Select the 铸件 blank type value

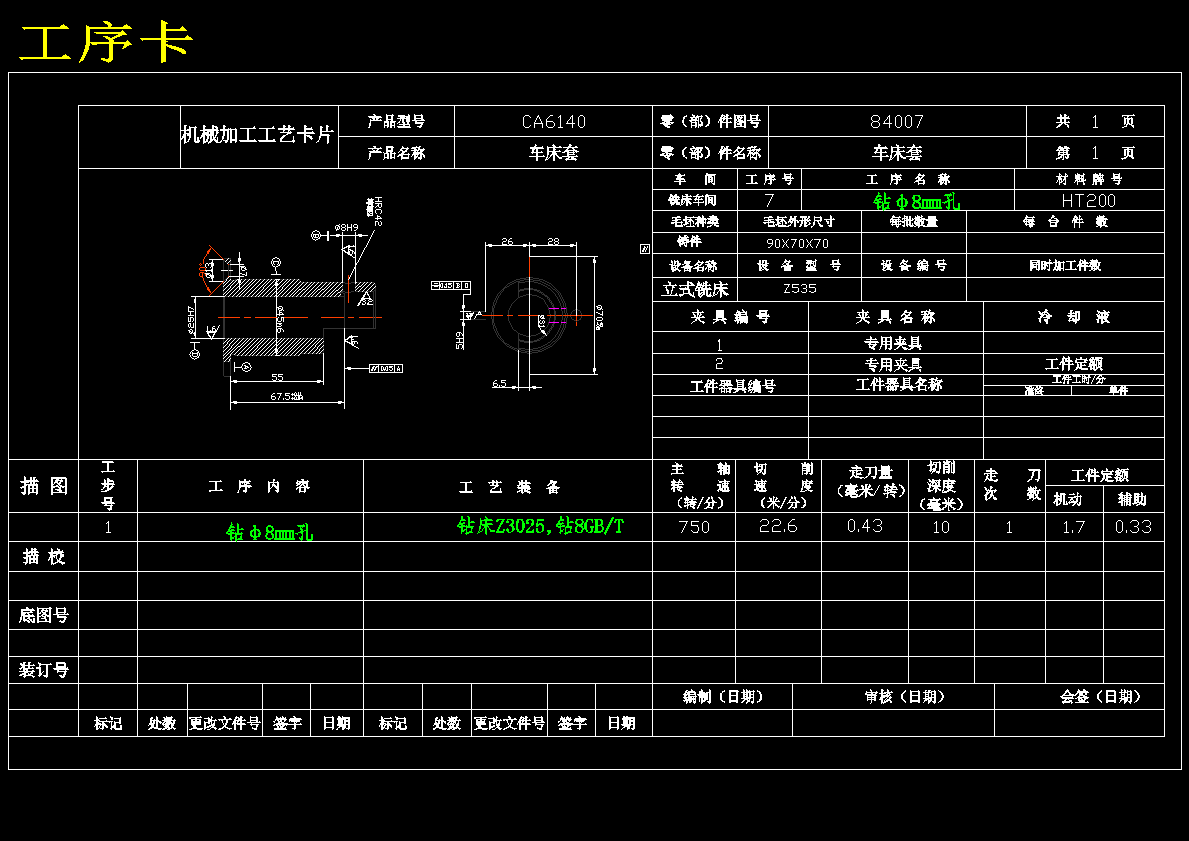tap(689, 241)
